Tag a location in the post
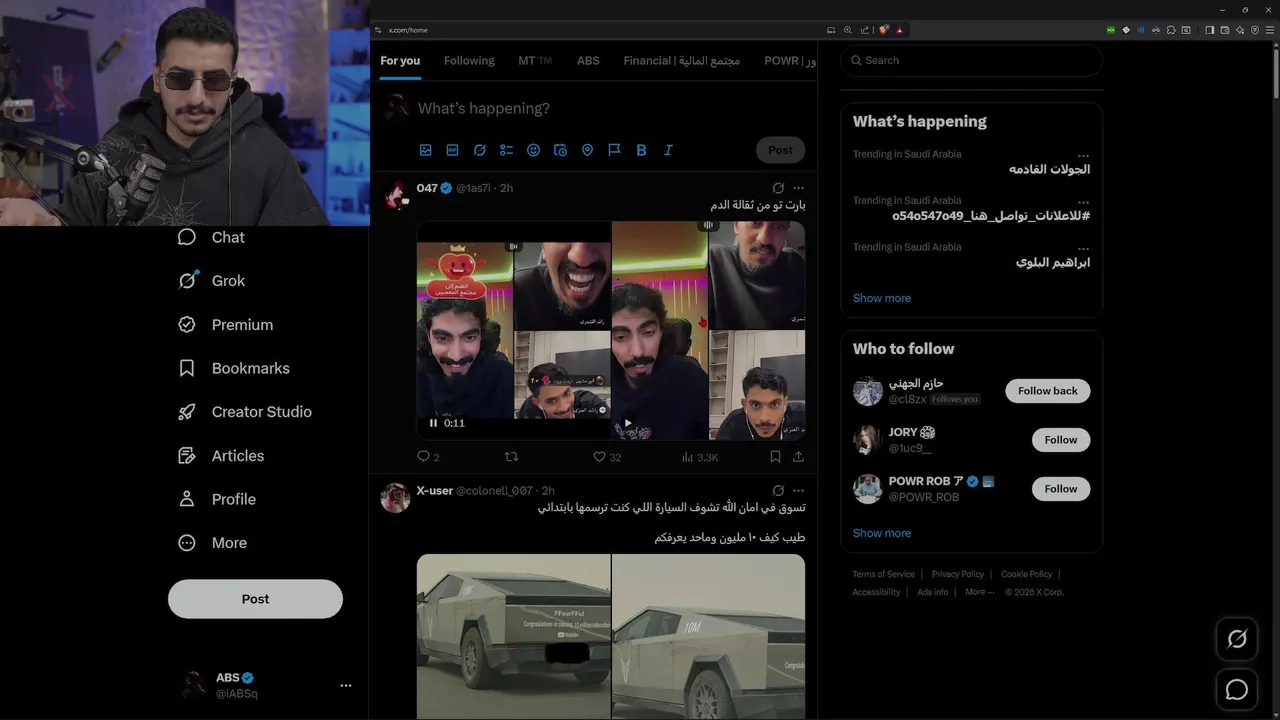This screenshot has width=1280, height=720. tap(587, 150)
